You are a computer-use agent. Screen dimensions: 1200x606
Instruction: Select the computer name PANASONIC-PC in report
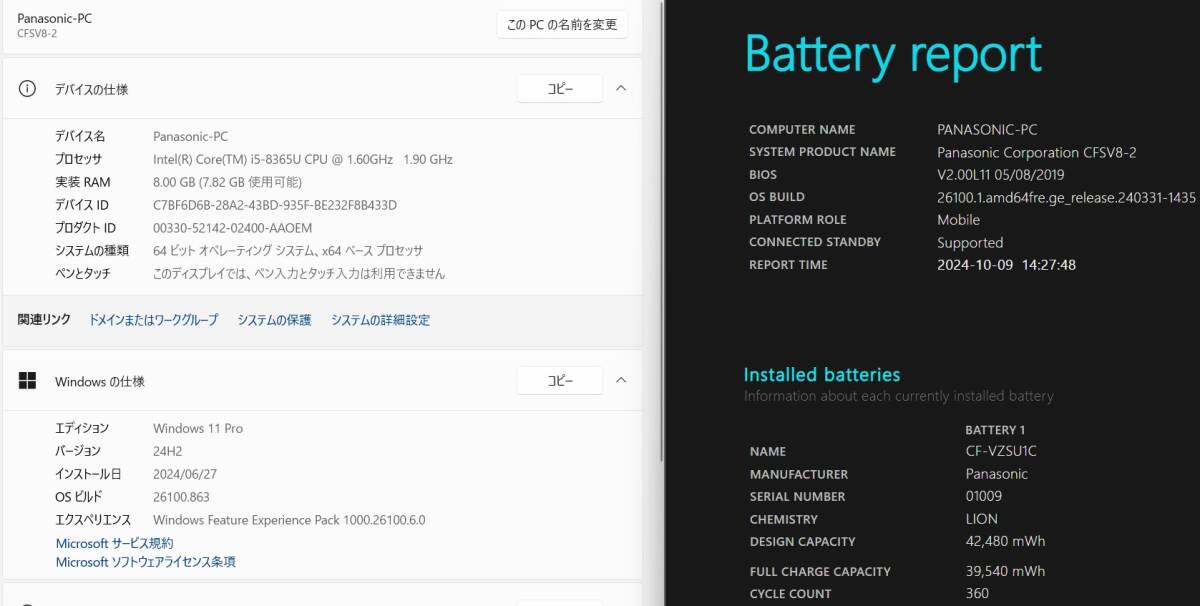coord(987,130)
